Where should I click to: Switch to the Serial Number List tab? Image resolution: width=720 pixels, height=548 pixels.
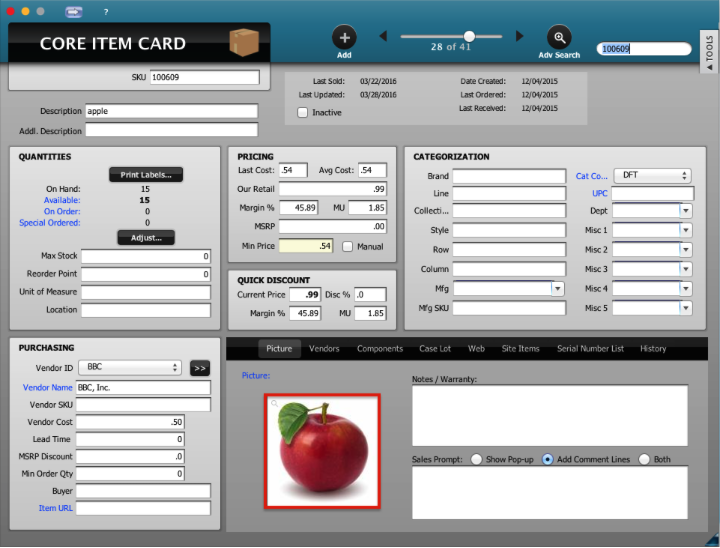pos(591,349)
